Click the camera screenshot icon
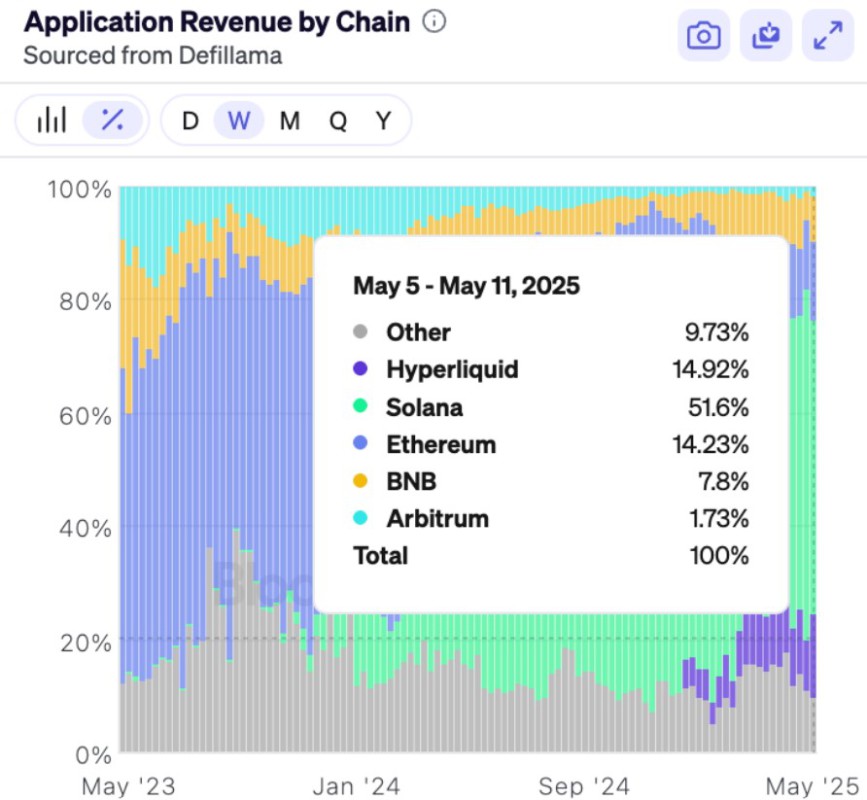Image resolution: width=867 pixels, height=800 pixels. (x=703, y=36)
